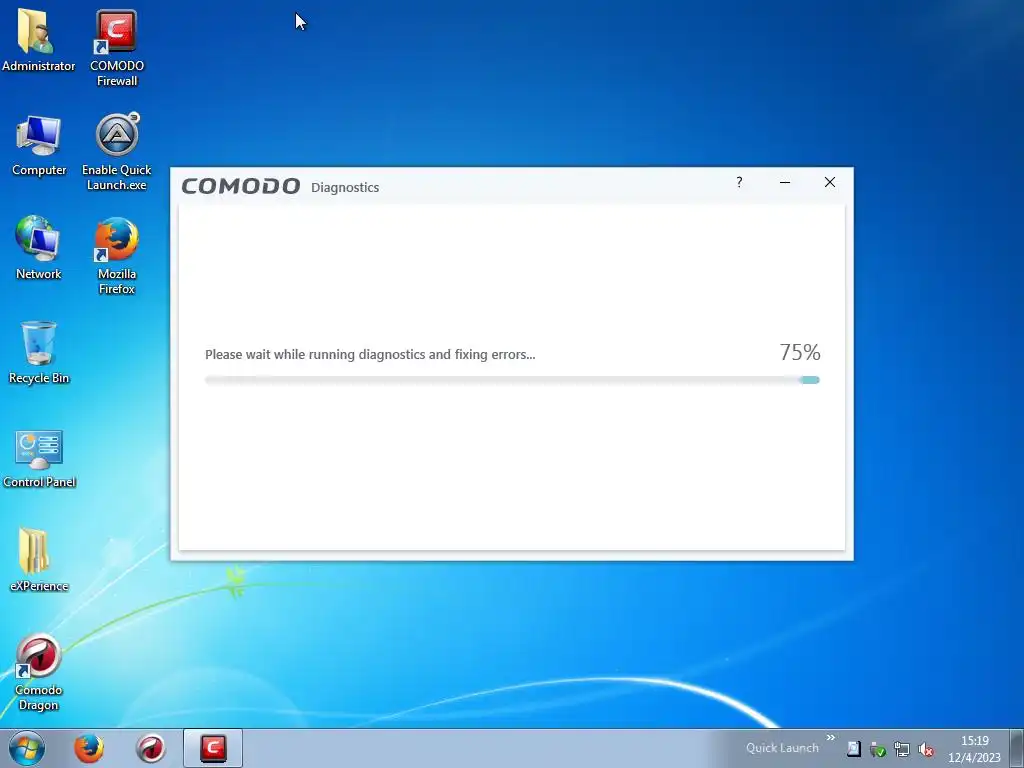
Task: Select the Computer desktop icon
Action: (x=39, y=145)
